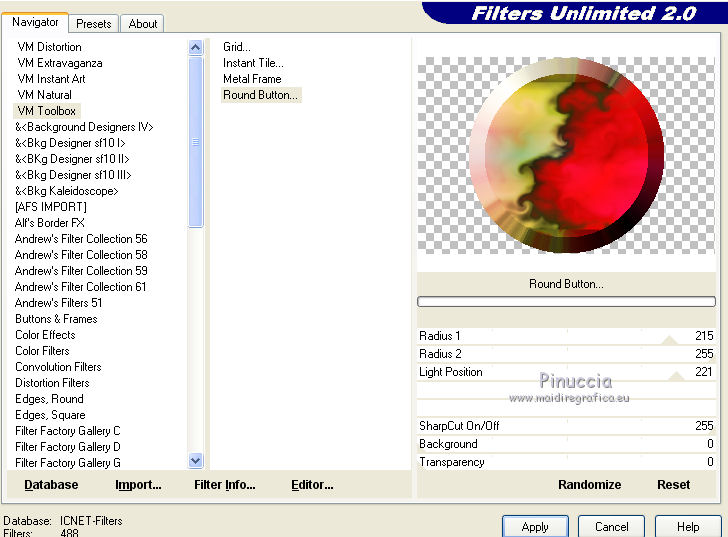Choose the Metal Frame filter
Screen dimensions: 728x537
[252, 79]
